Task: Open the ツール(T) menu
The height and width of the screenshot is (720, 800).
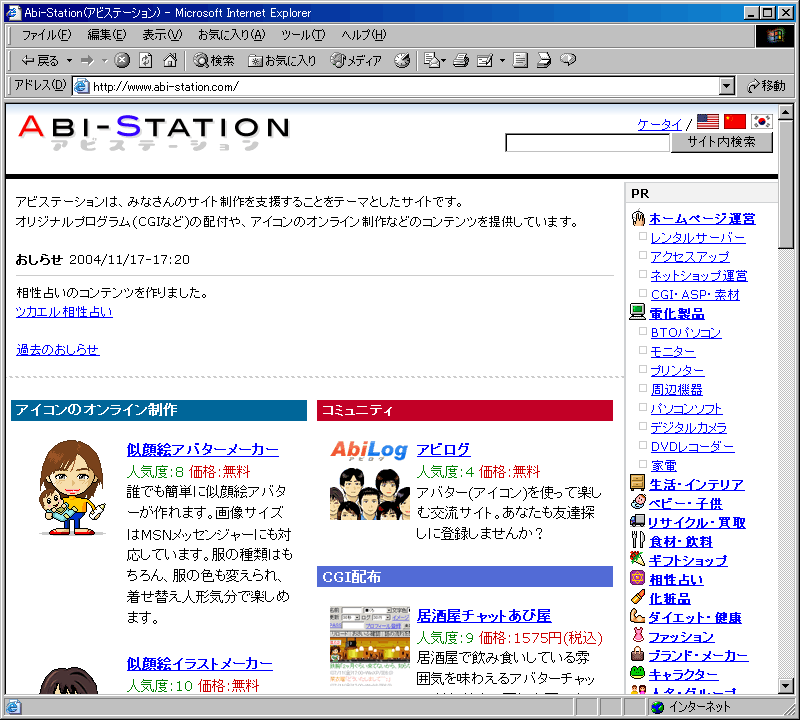Action: pyautogui.click(x=303, y=35)
